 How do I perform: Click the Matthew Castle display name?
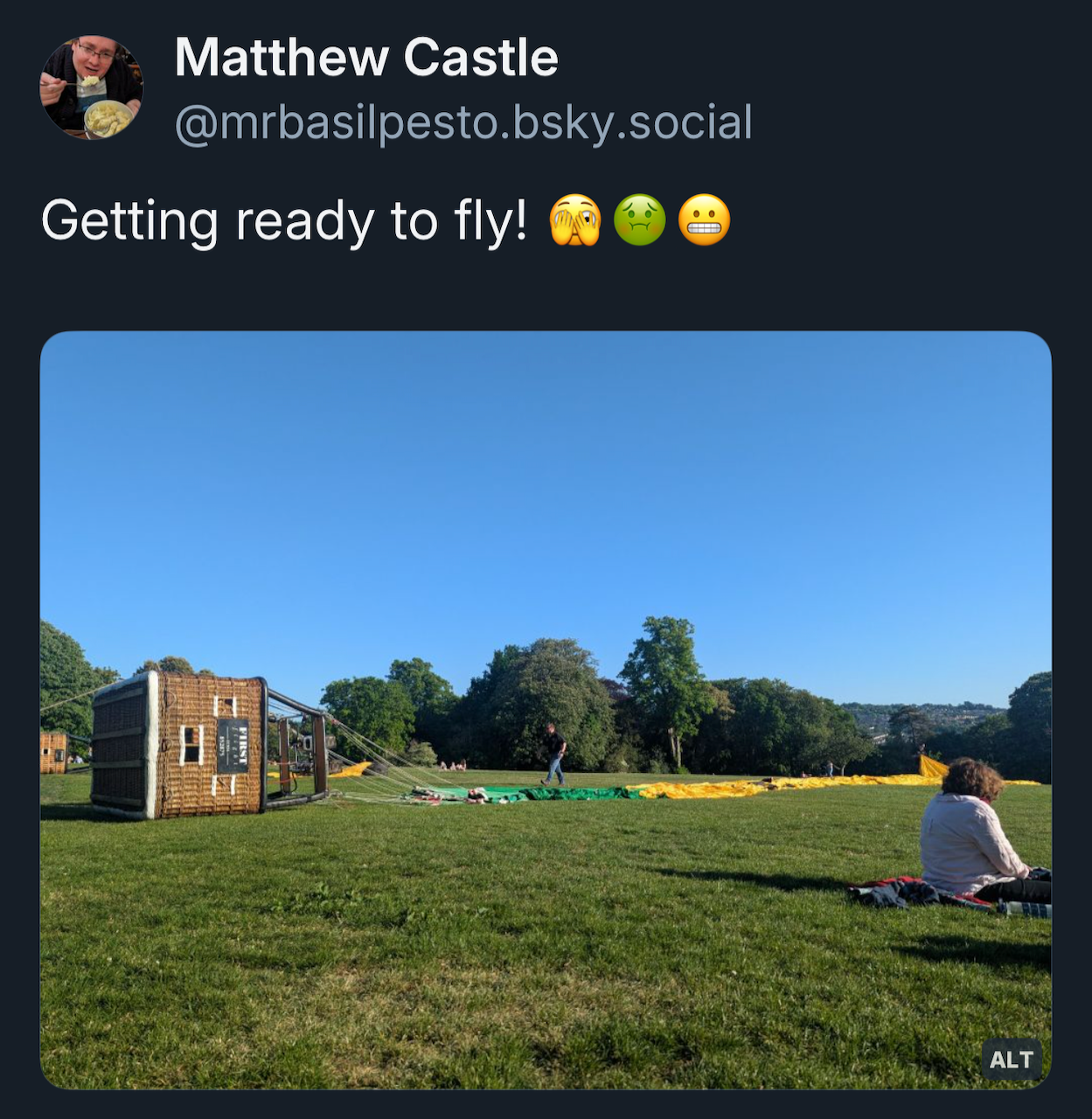pos(366,59)
